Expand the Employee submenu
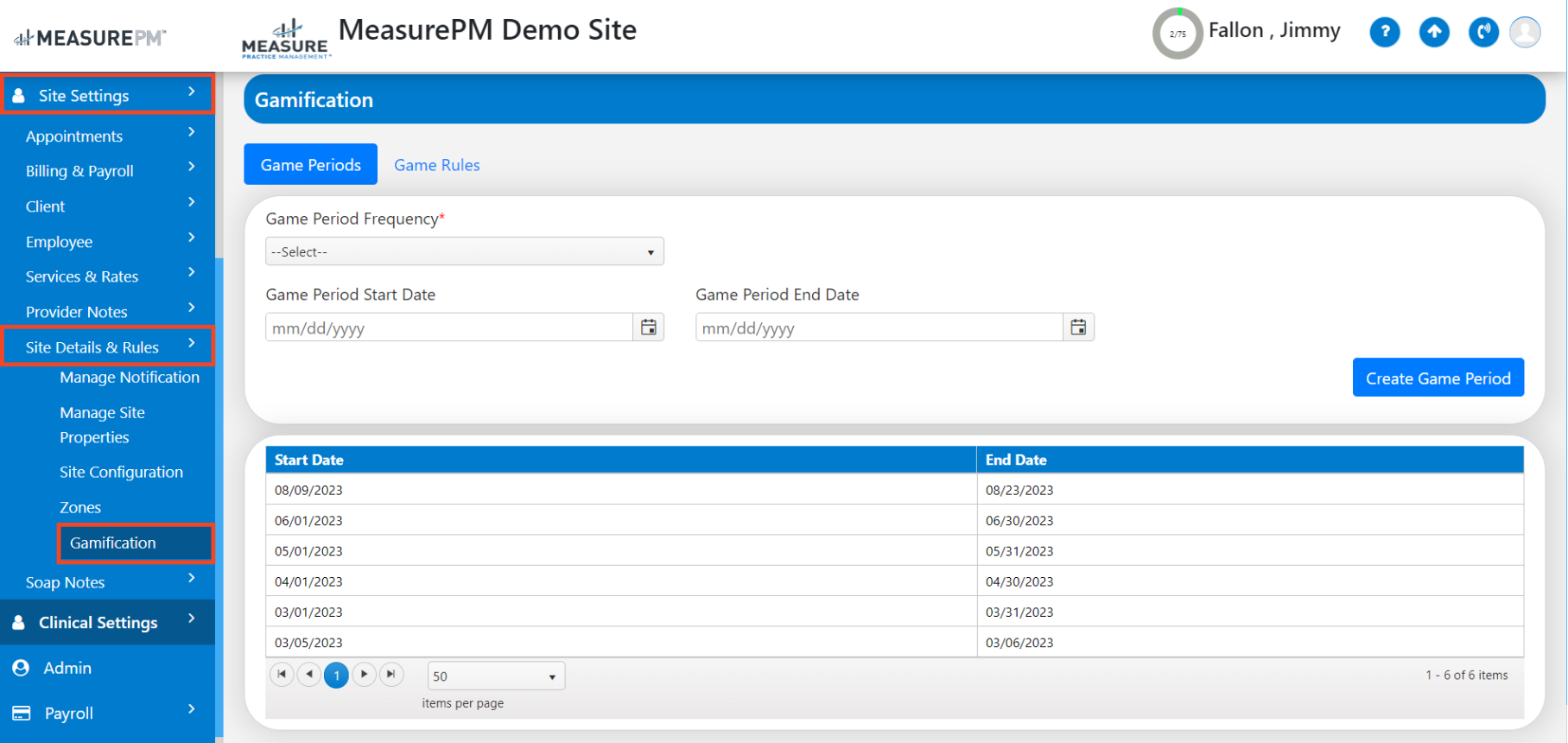The width and height of the screenshot is (1568, 743). click(x=192, y=238)
